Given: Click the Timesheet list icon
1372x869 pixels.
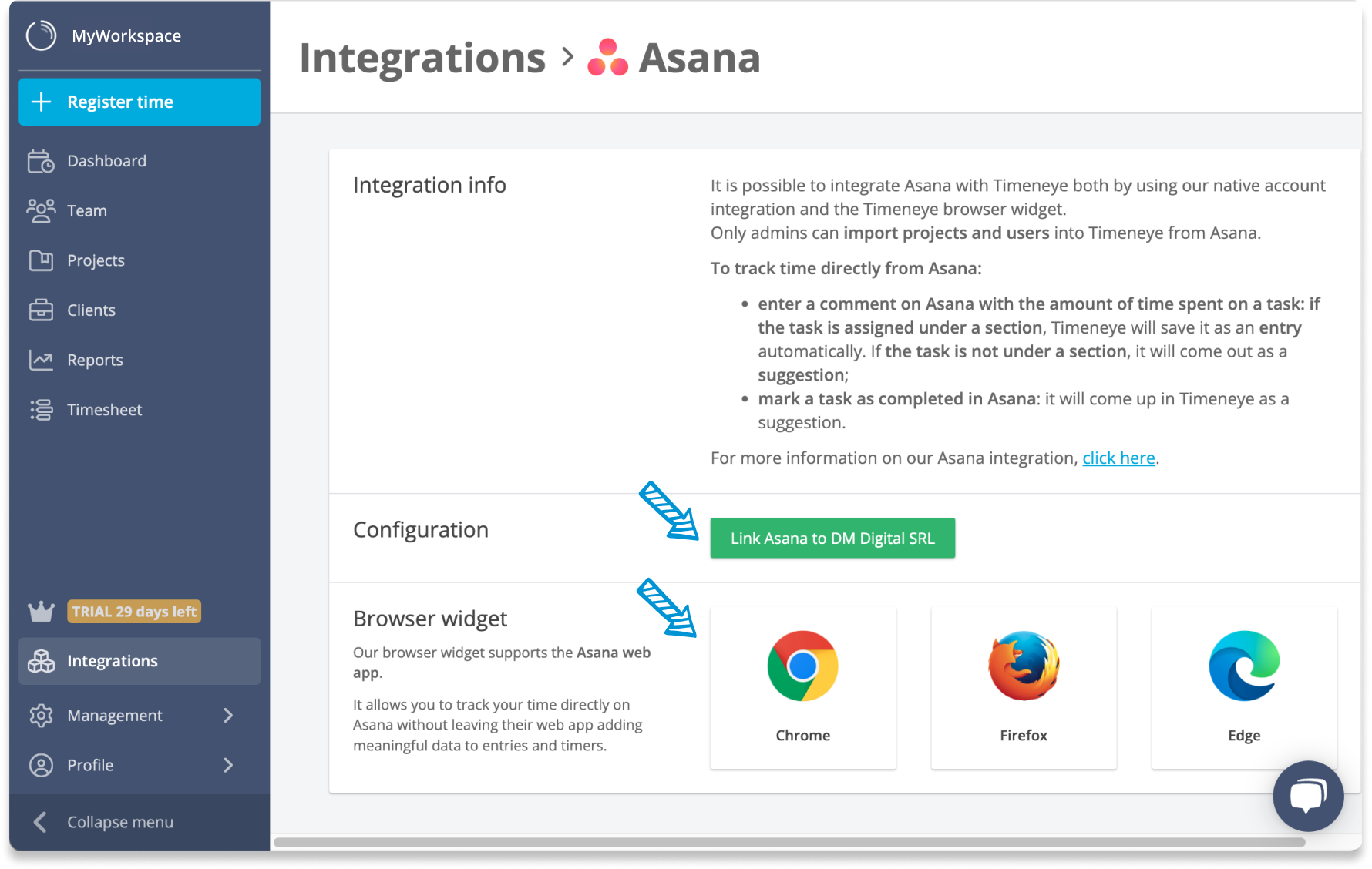Looking at the screenshot, I should point(41,410).
